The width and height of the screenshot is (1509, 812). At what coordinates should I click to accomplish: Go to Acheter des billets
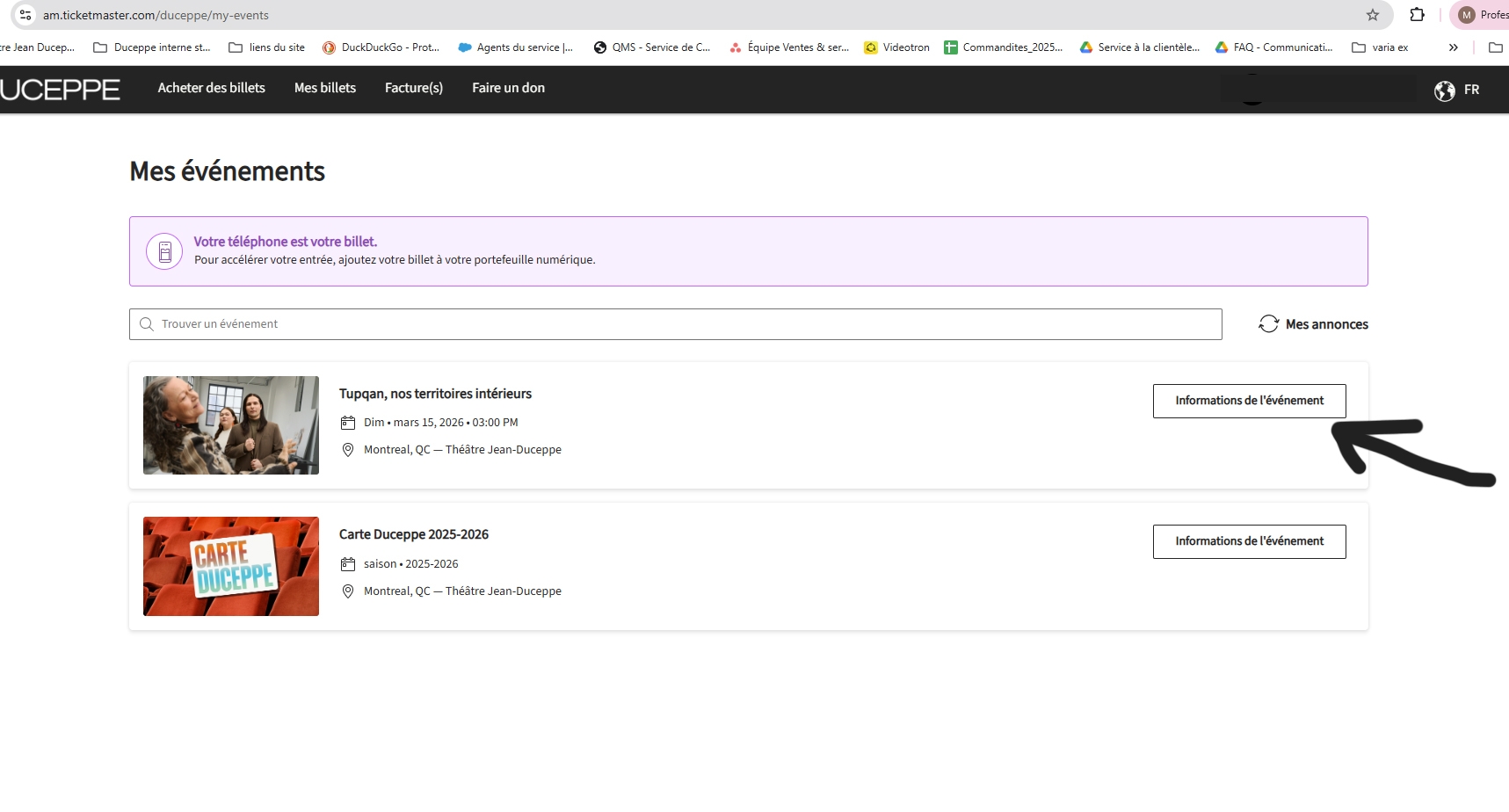tap(211, 88)
